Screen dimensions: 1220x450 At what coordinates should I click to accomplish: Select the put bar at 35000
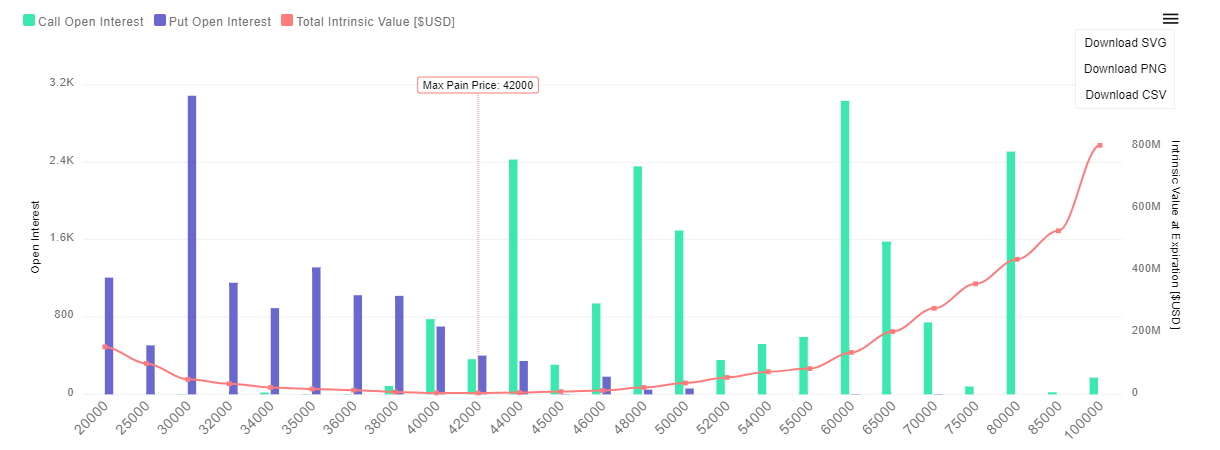click(316, 331)
